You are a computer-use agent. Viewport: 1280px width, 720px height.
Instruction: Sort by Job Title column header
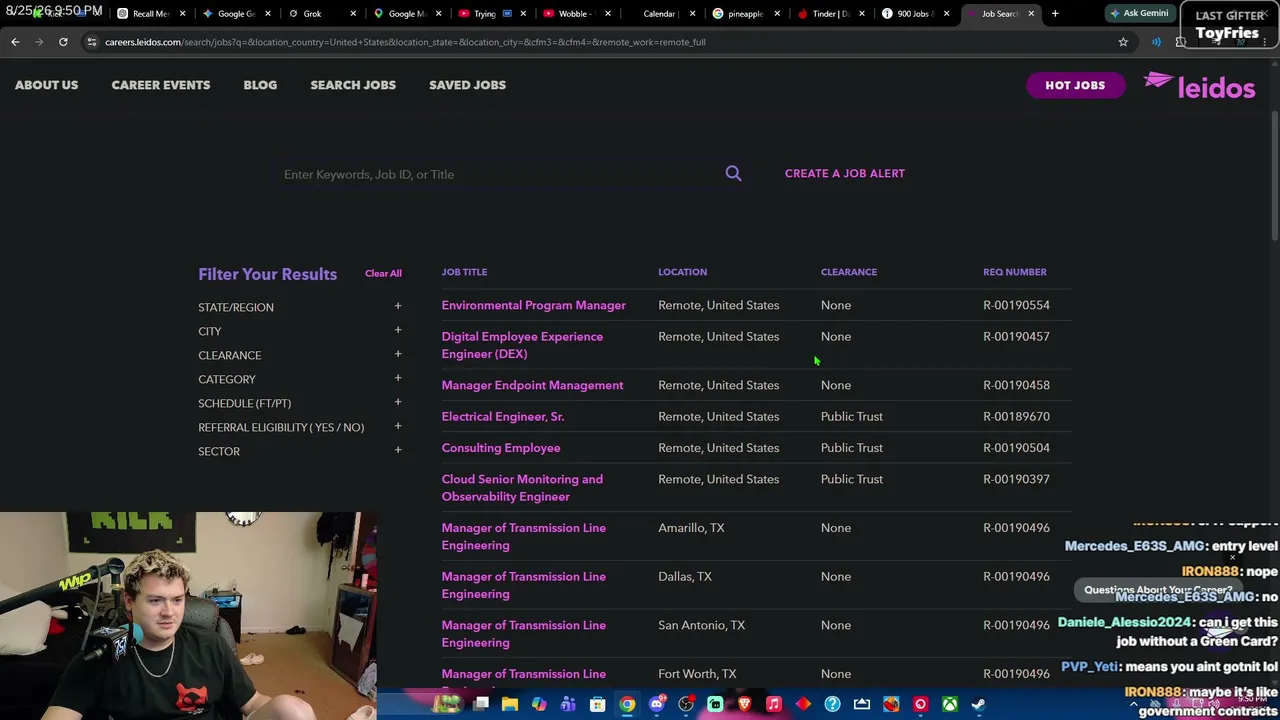464,272
